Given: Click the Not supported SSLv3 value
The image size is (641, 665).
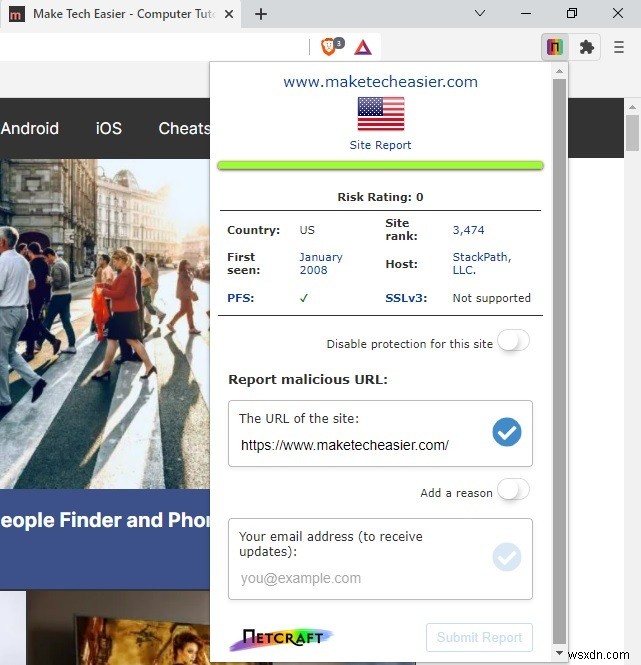Looking at the screenshot, I should coord(491,298).
